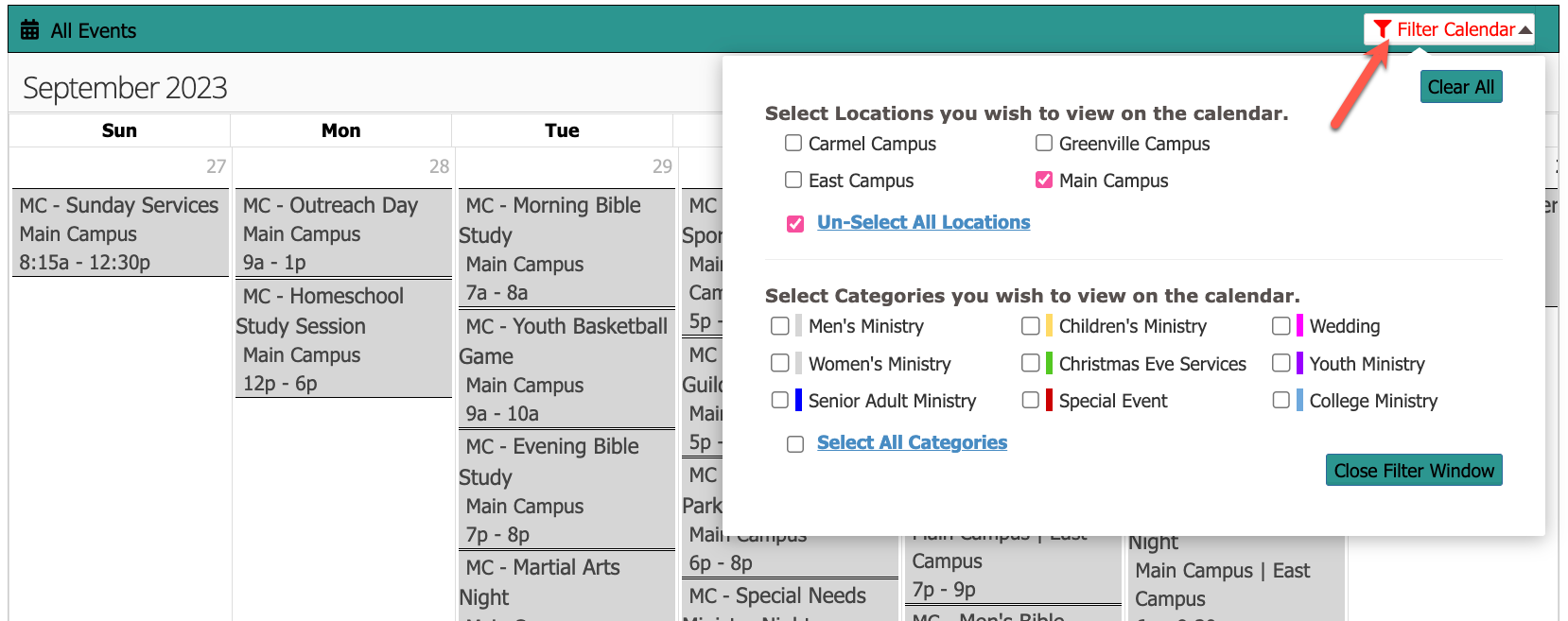
Task: Click the calendar icon beside All Events
Action: (x=30, y=30)
